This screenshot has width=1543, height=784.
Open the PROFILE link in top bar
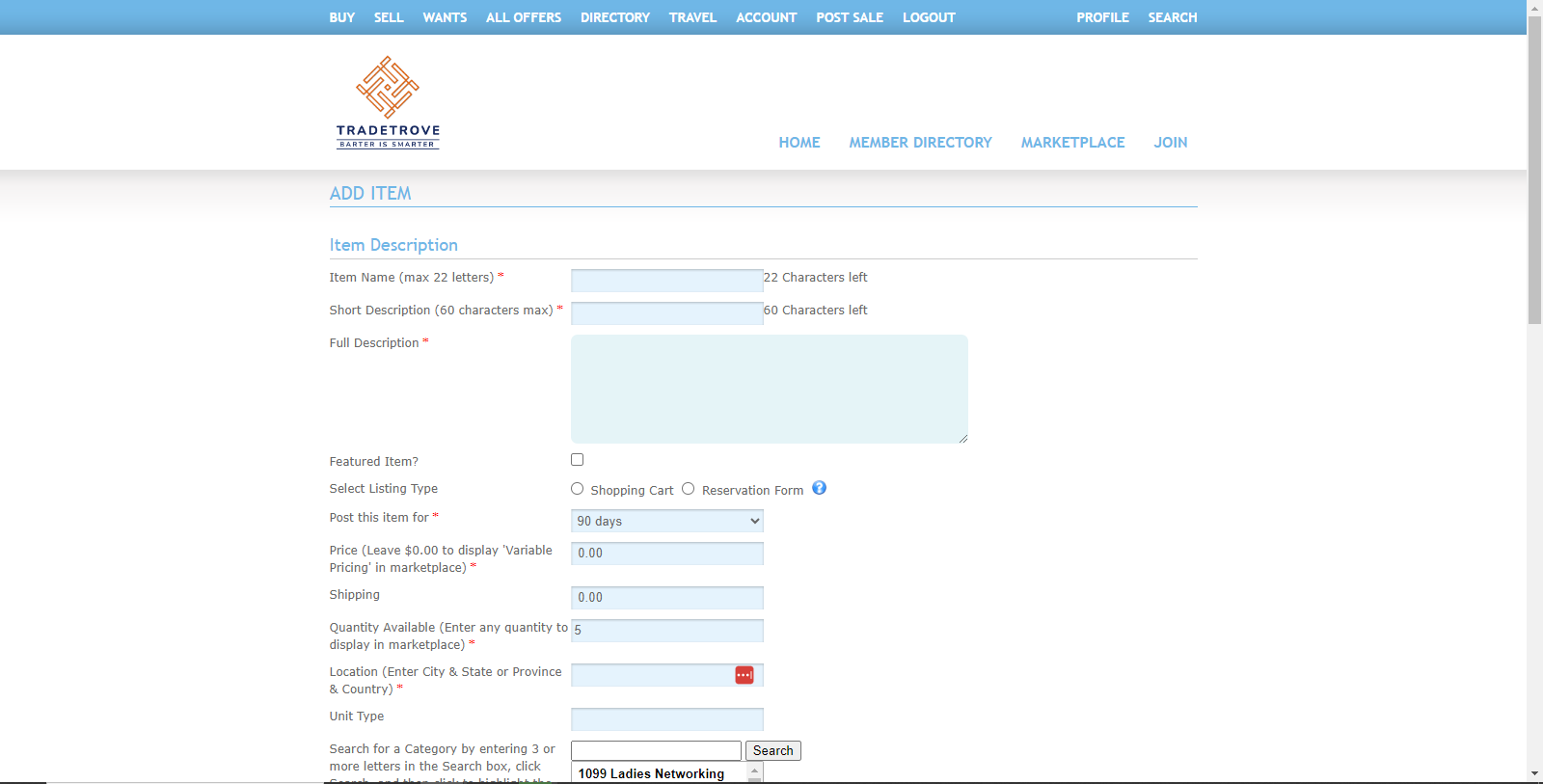point(1102,17)
